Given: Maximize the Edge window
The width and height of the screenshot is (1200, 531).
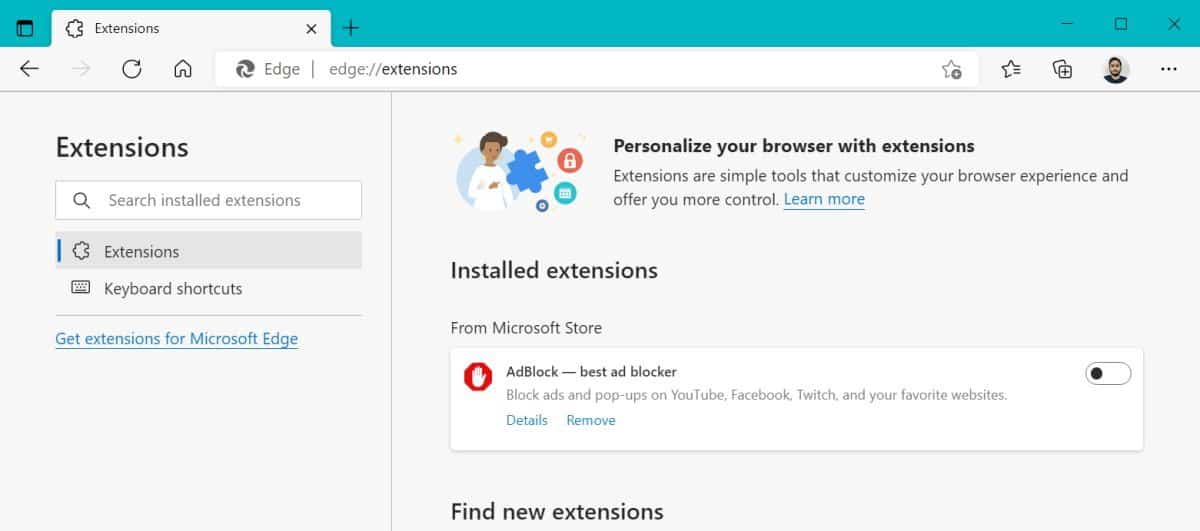Looking at the screenshot, I should (x=1121, y=24).
